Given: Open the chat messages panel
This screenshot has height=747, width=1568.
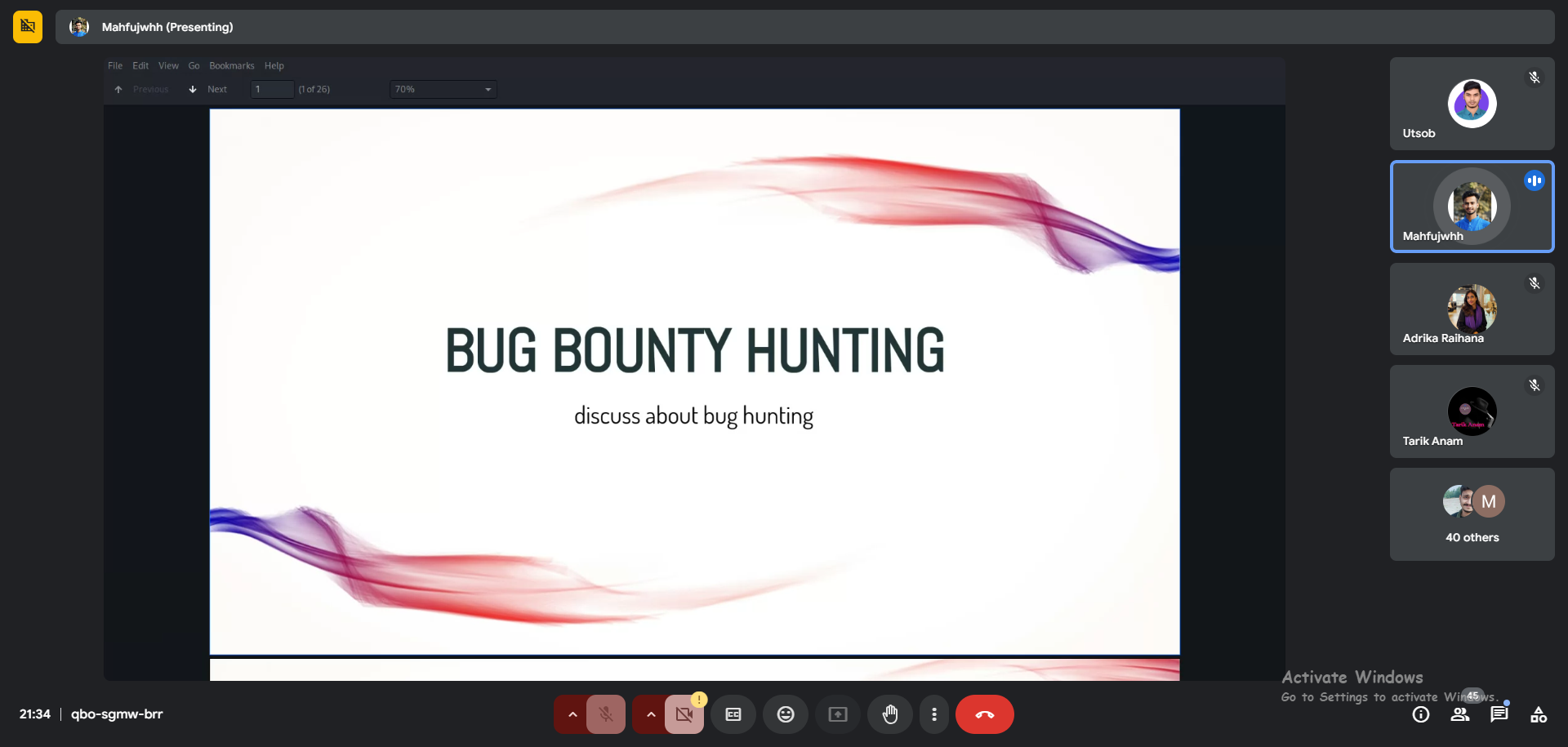Looking at the screenshot, I should pyautogui.click(x=1499, y=715).
